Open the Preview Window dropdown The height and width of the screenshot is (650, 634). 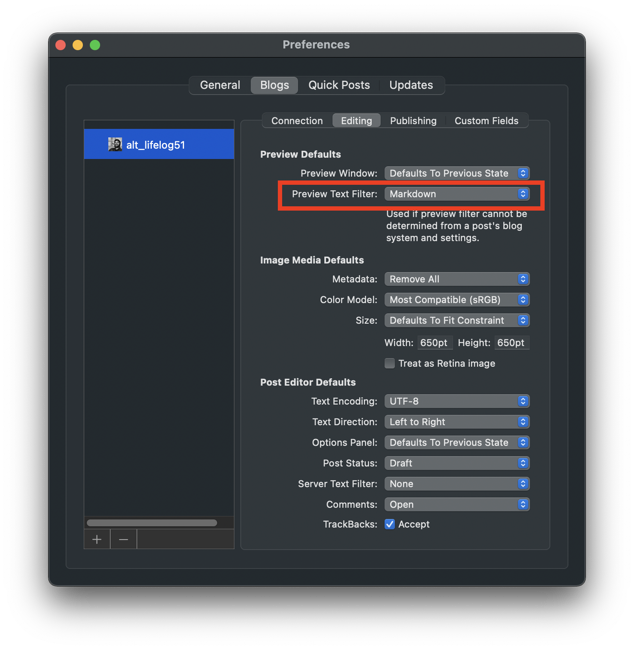[x=457, y=173]
